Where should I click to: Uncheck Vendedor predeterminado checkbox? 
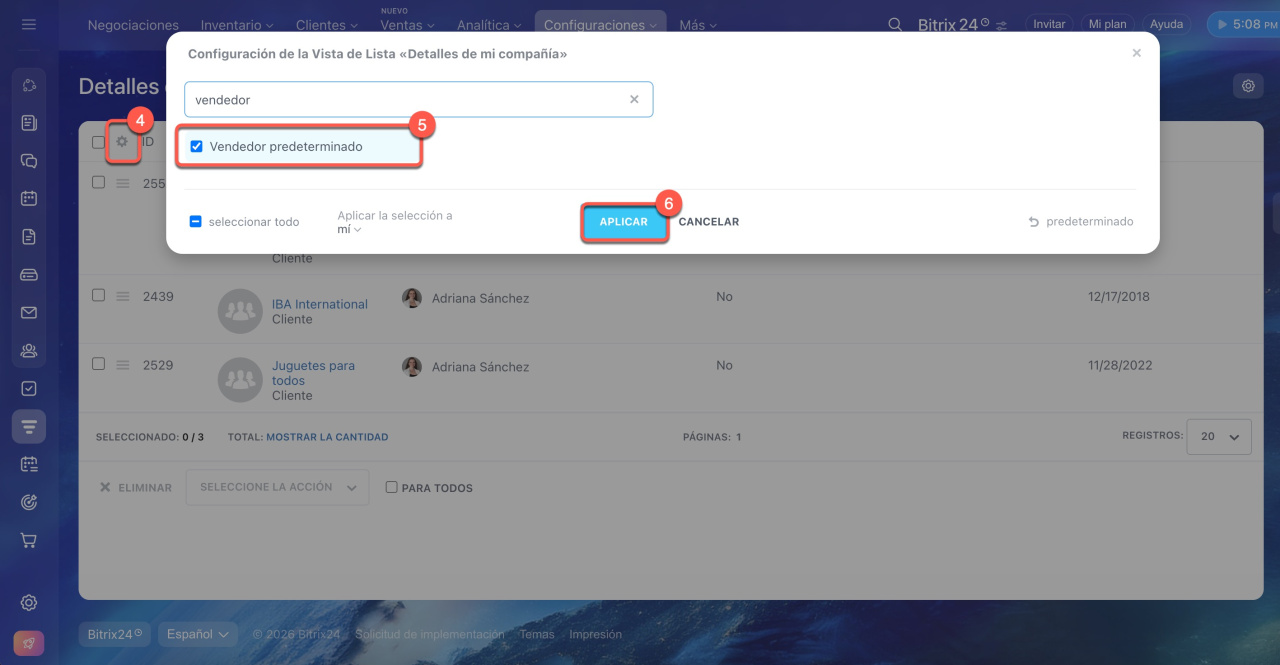point(197,147)
